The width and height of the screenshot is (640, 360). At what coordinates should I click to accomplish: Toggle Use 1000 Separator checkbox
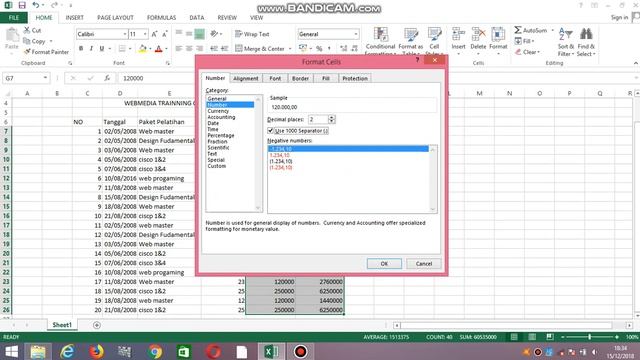pos(270,131)
